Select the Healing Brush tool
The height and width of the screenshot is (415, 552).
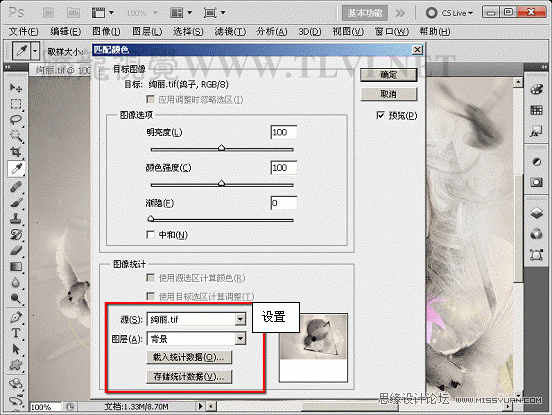coord(16,186)
